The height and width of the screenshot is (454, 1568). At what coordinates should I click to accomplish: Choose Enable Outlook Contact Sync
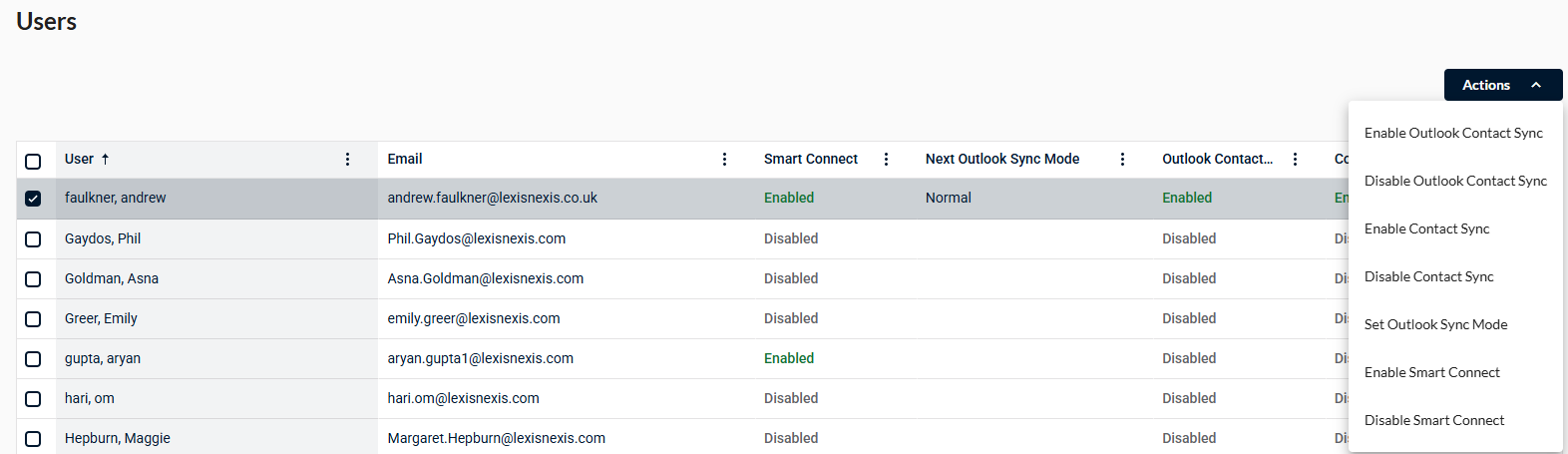pos(1455,133)
